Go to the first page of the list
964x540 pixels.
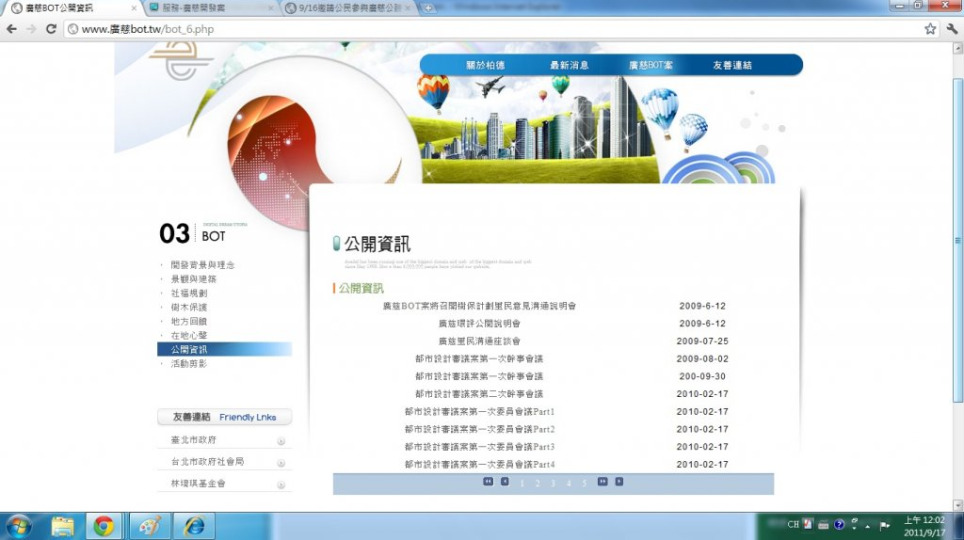coord(488,482)
